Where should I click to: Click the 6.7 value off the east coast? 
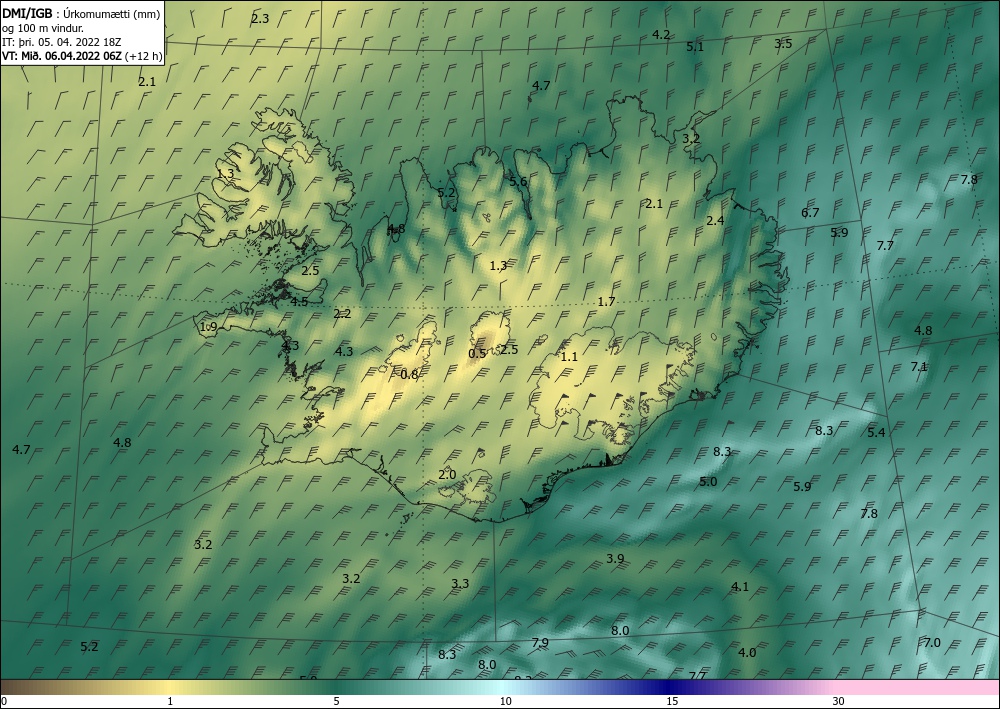pyautogui.click(x=810, y=212)
